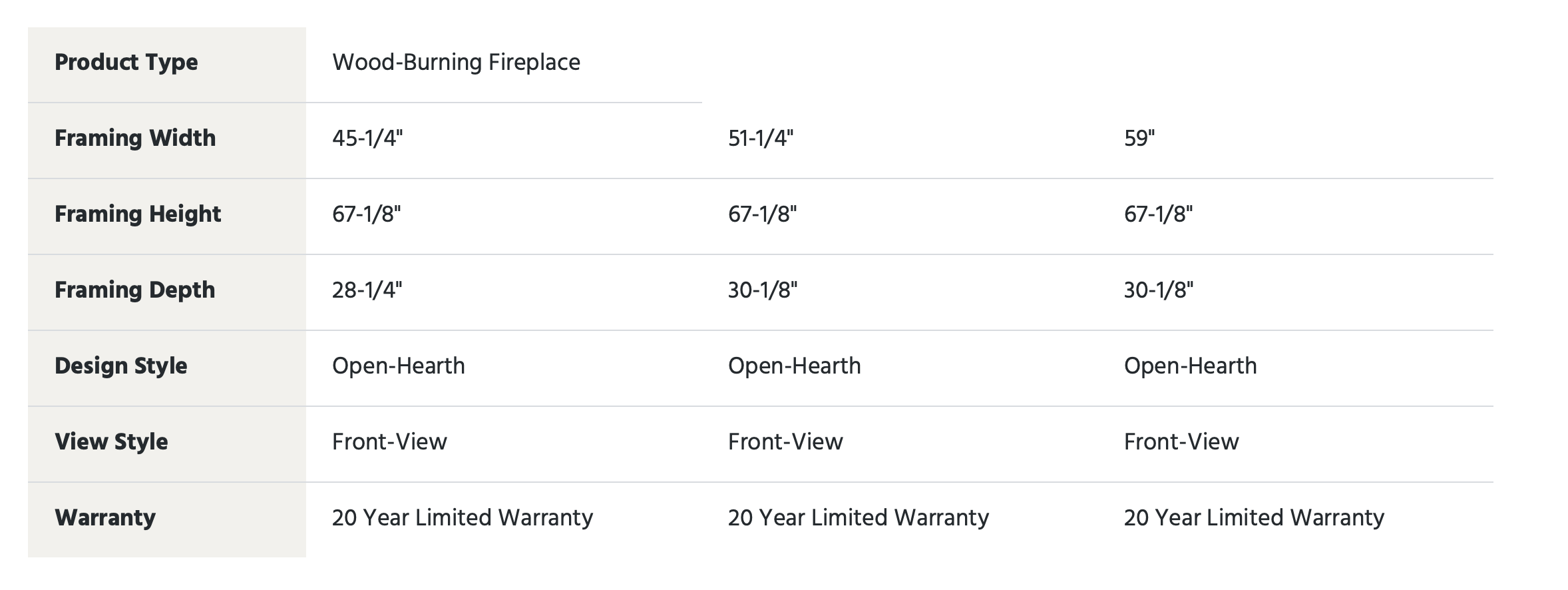Select the first 20 Year Limited Warranty text
This screenshot has width=1568, height=590.
tap(463, 518)
